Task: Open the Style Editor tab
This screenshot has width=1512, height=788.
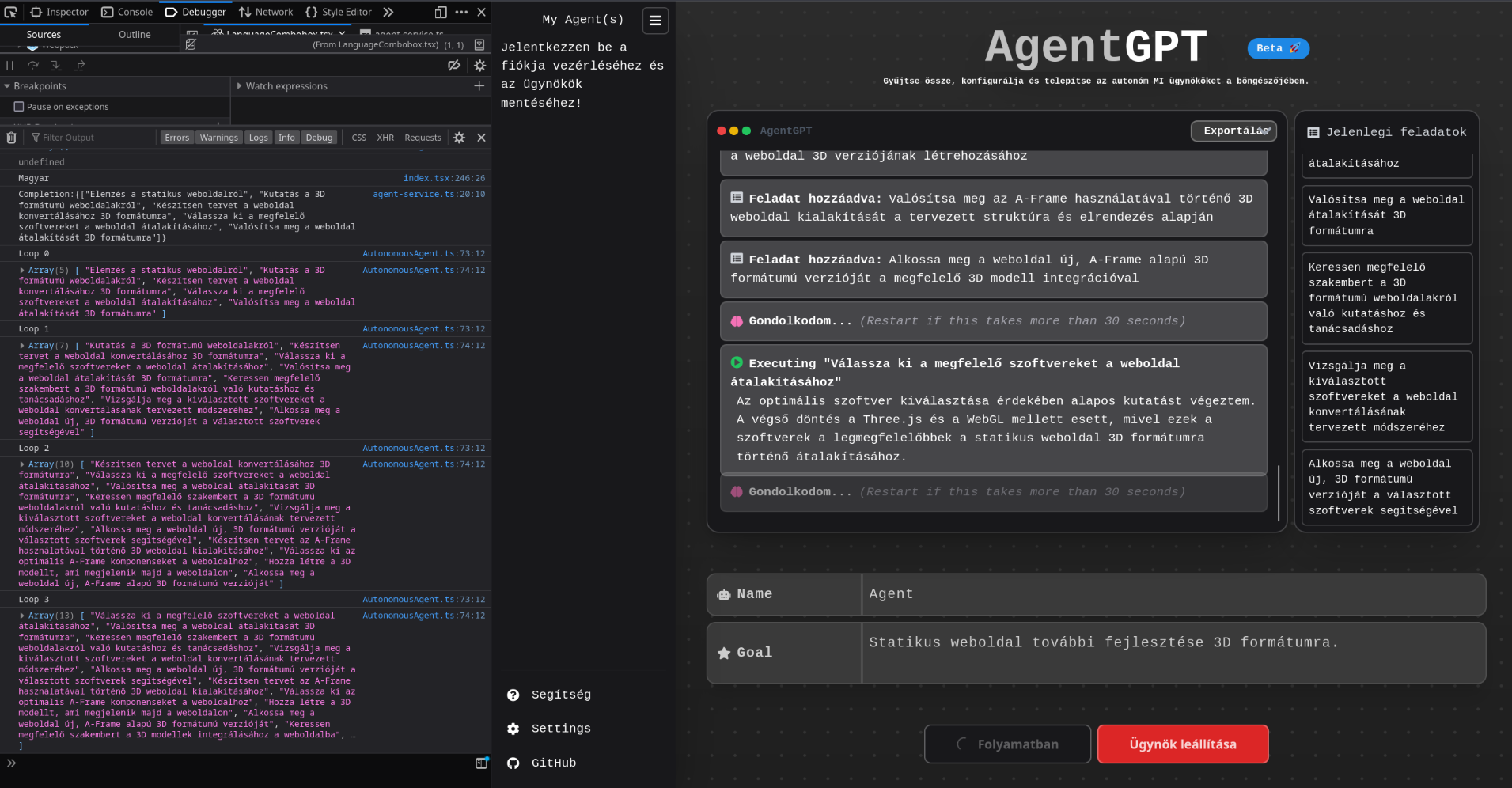Action: click(339, 12)
